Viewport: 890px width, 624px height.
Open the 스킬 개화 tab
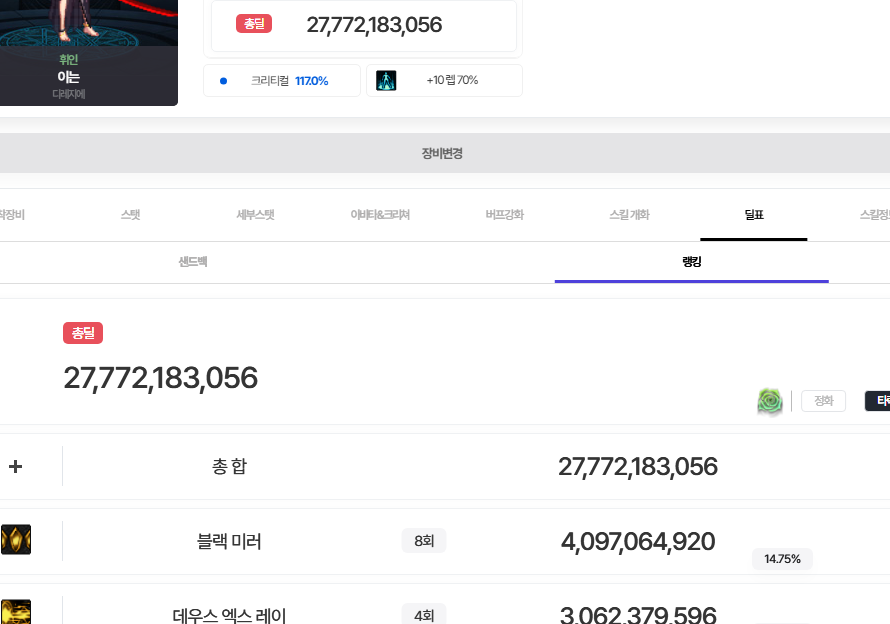click(629, 215)
